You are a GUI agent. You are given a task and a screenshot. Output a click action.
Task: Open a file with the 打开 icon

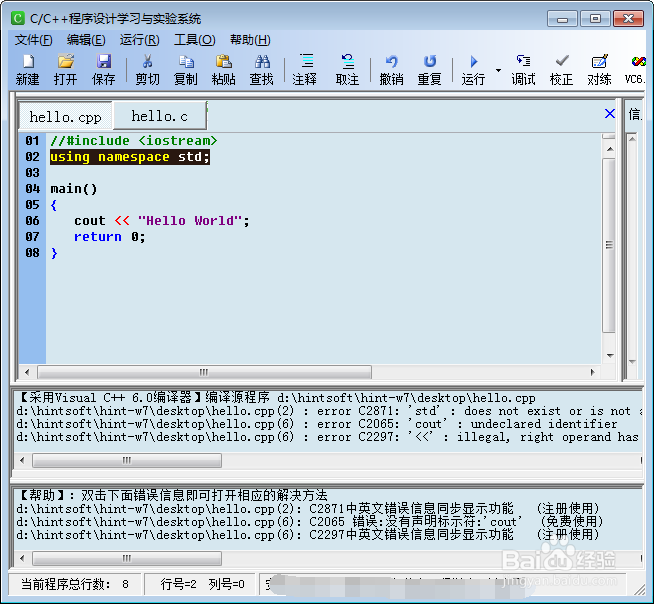[x=65, y=70]
